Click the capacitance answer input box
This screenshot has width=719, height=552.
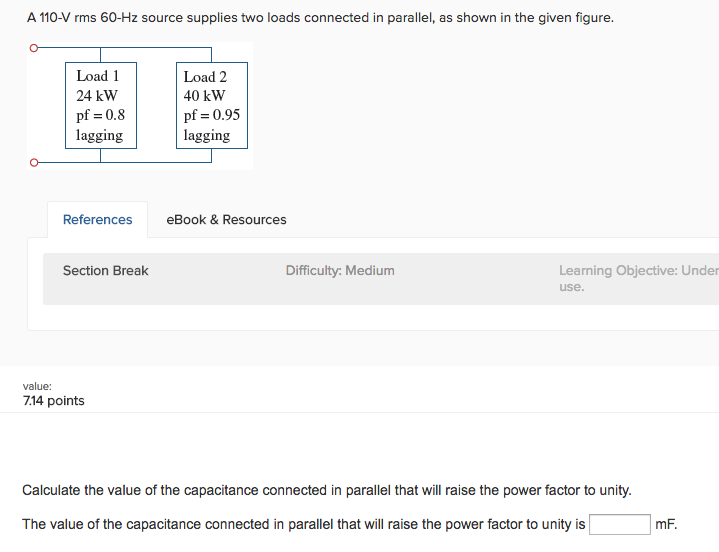click(x=620, y=525)
